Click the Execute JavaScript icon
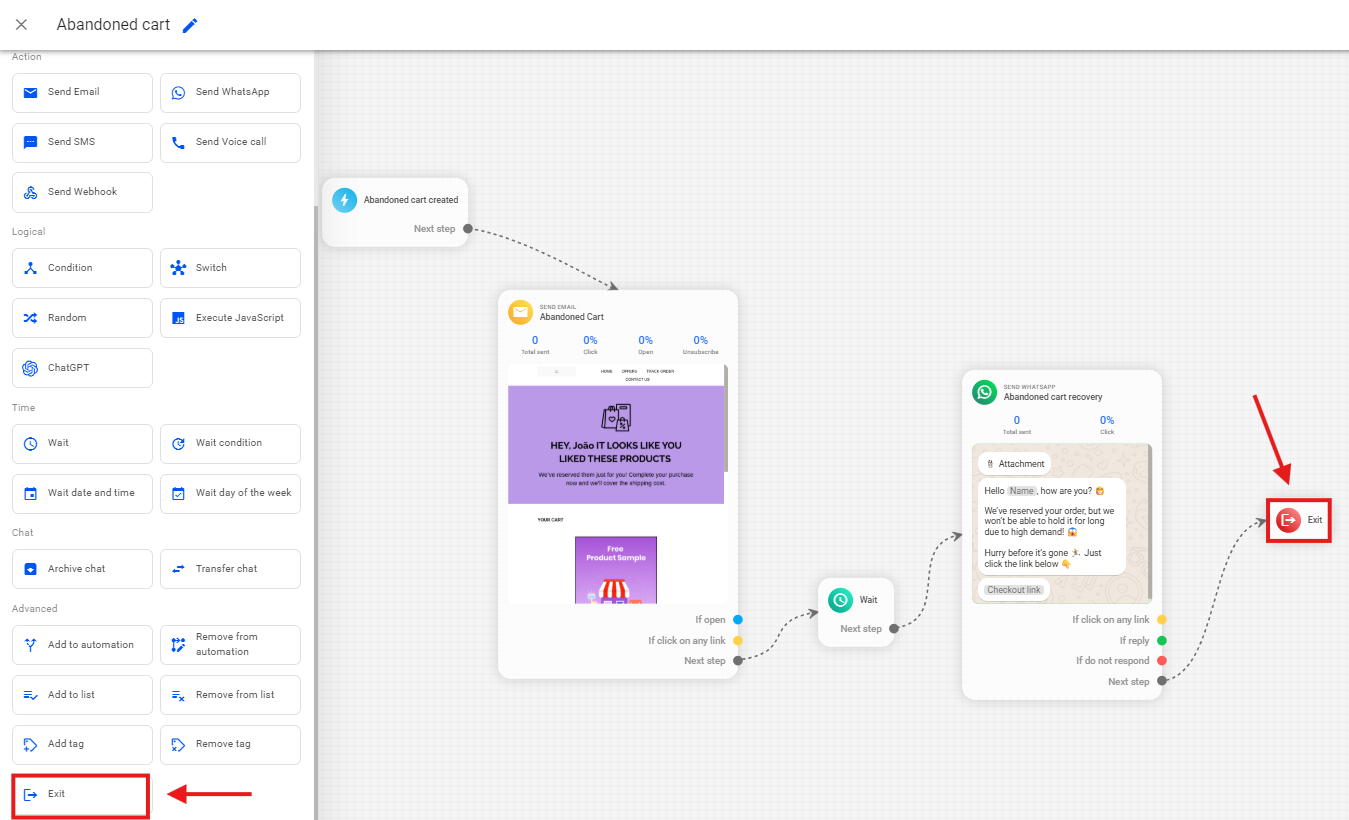 pos(178,318)
